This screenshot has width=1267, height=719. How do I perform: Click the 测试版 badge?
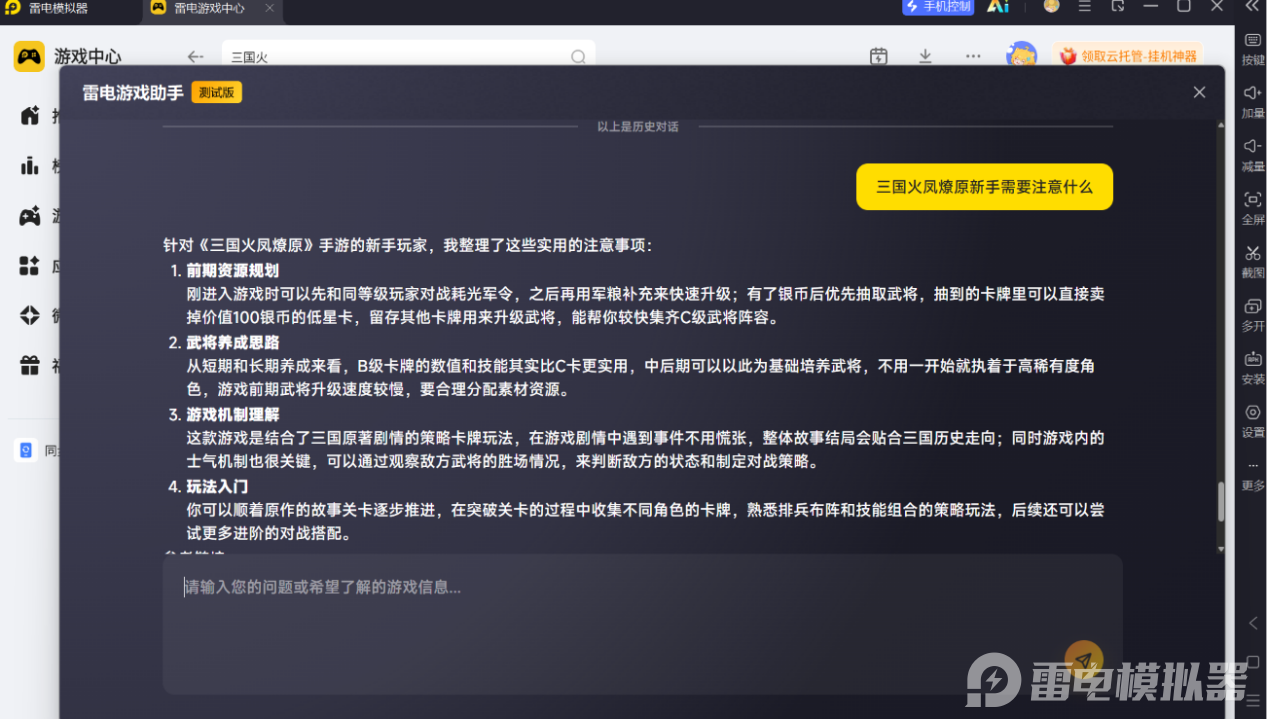click(x=217, y=93)
